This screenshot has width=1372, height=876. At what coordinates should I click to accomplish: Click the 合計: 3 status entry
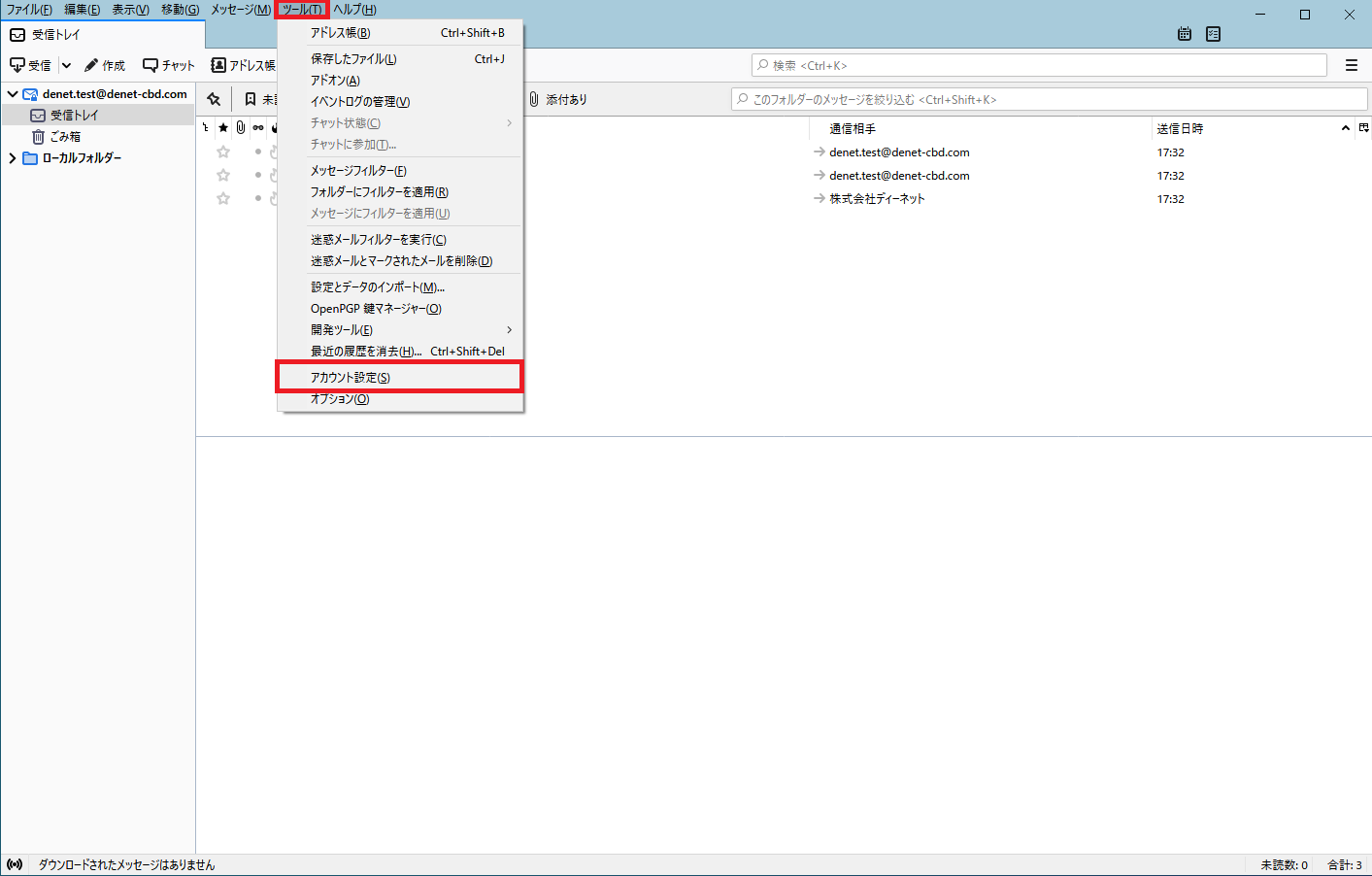(x=1345, y=864)
